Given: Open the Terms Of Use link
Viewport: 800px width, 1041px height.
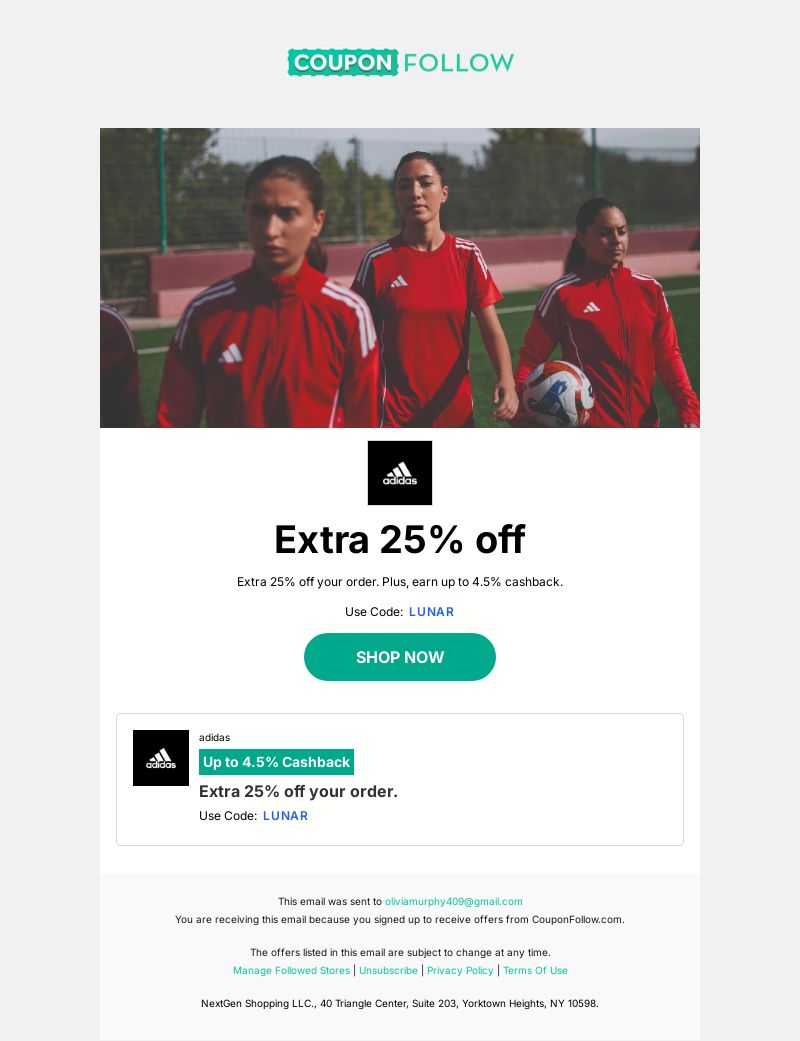Looking at the screenshot, I should tap(535, 970).
